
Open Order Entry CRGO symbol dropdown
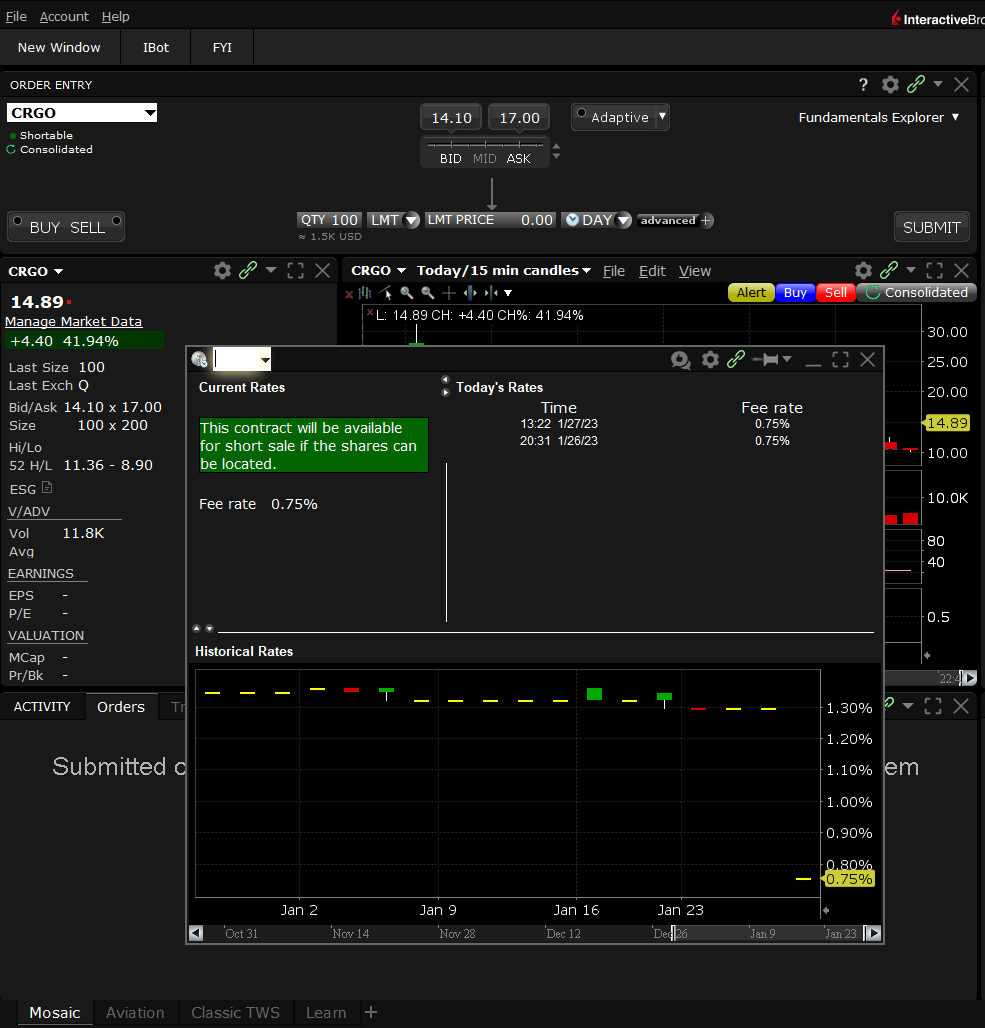(x=150, y=113)
